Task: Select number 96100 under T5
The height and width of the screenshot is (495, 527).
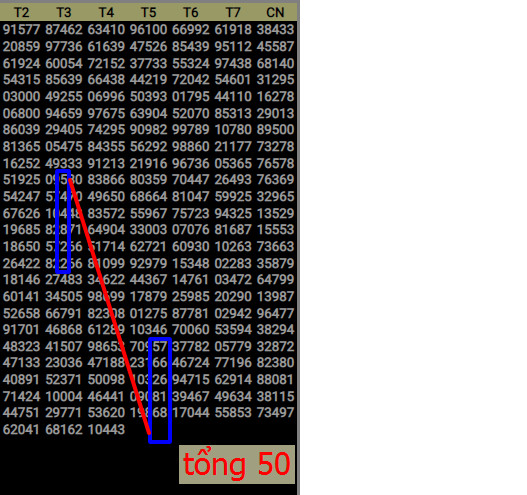Action: [149, 30]
